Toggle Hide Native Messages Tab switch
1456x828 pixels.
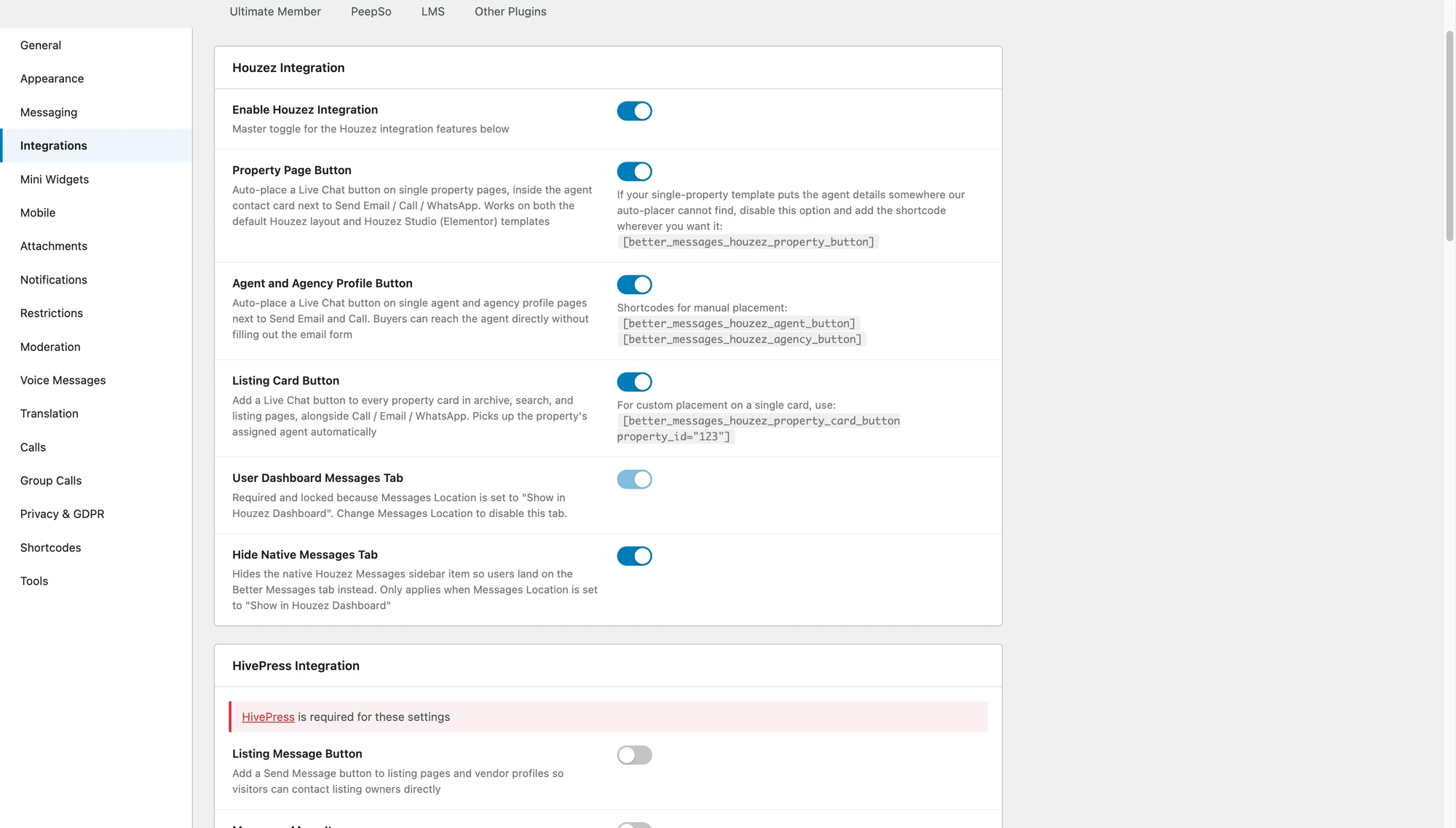click(x=634, y=556)
